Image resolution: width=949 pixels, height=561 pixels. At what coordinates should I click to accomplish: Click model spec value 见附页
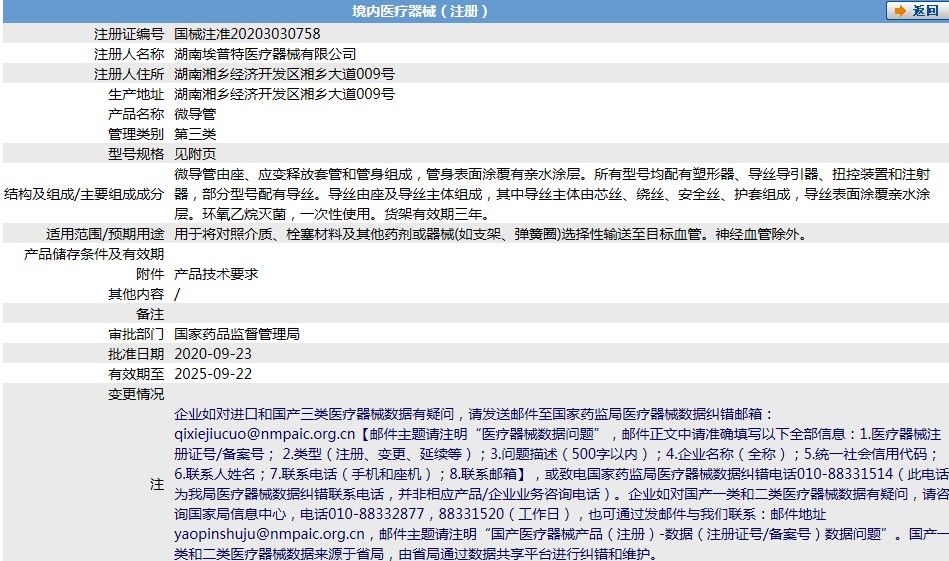[x=195, y=154]
